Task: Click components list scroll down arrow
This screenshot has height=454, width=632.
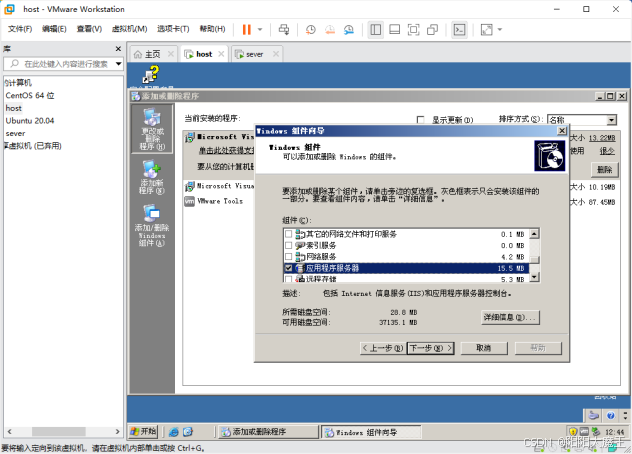Action: [534, 277]
